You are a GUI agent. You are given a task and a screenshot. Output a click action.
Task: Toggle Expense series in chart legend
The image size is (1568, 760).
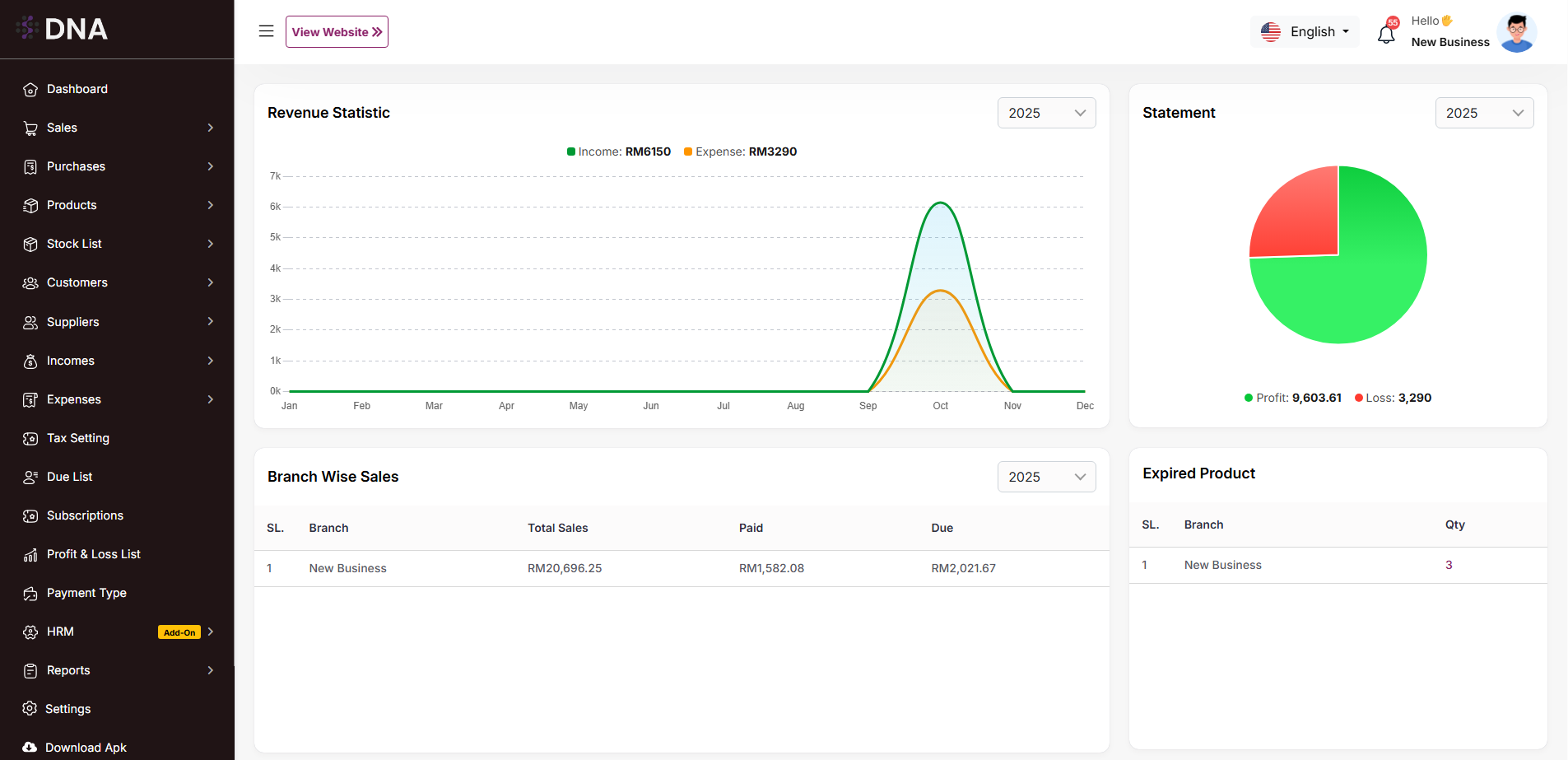[x=741, y=152]
